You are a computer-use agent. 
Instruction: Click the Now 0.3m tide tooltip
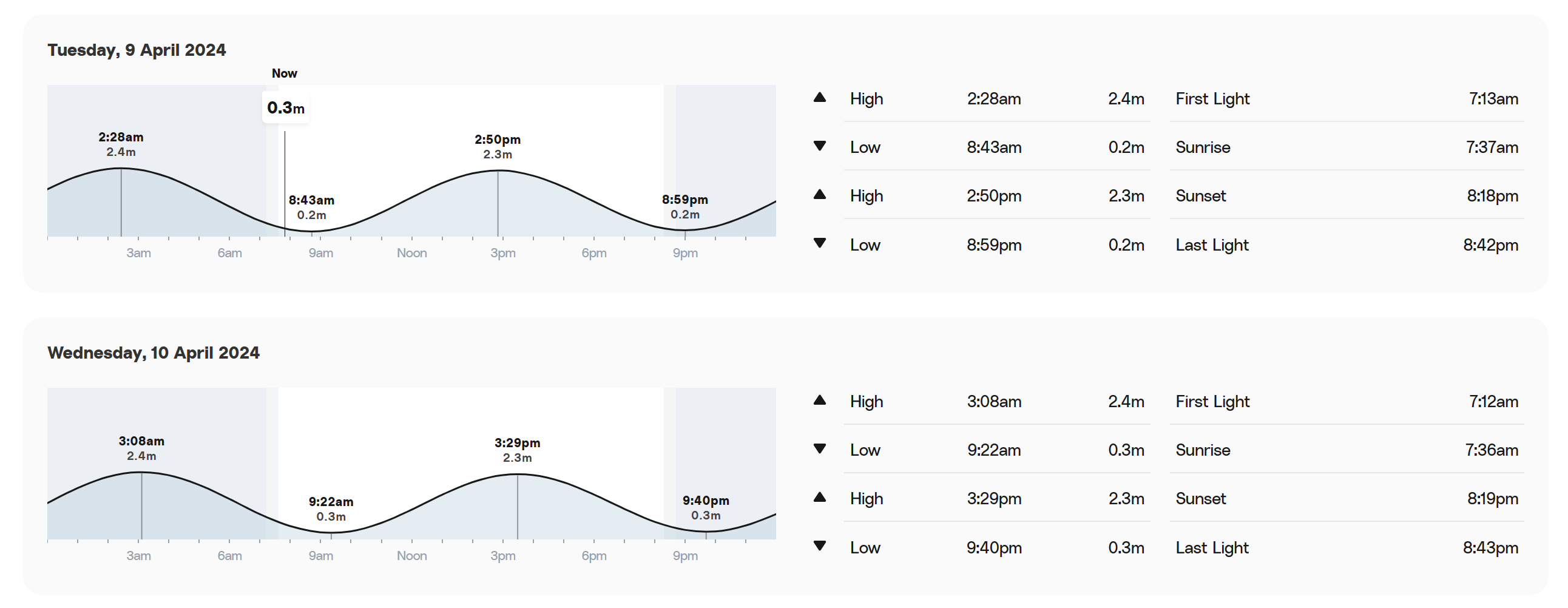coord(286,108)
